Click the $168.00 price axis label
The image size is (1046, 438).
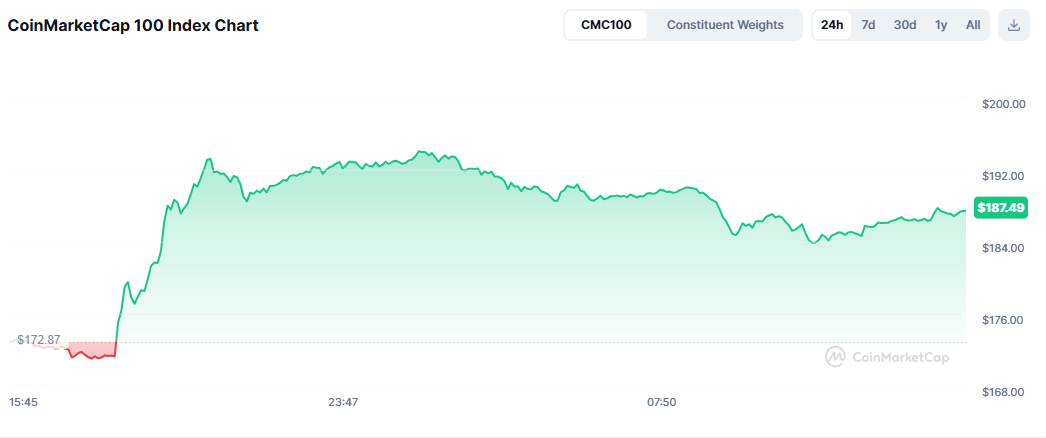pyautogui.click(x=1005, y=392)
